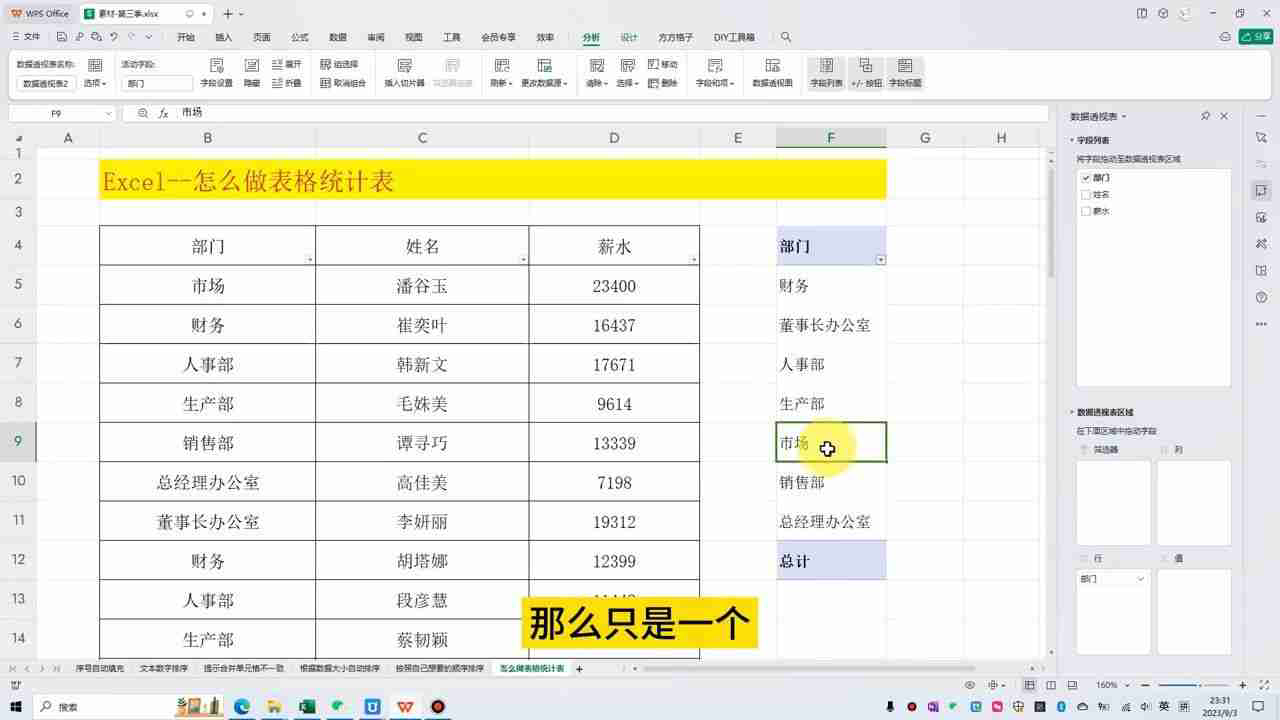Click the save icon in quick access toolbar
This screenshot has height=720, width=1280.
[62, 37]
